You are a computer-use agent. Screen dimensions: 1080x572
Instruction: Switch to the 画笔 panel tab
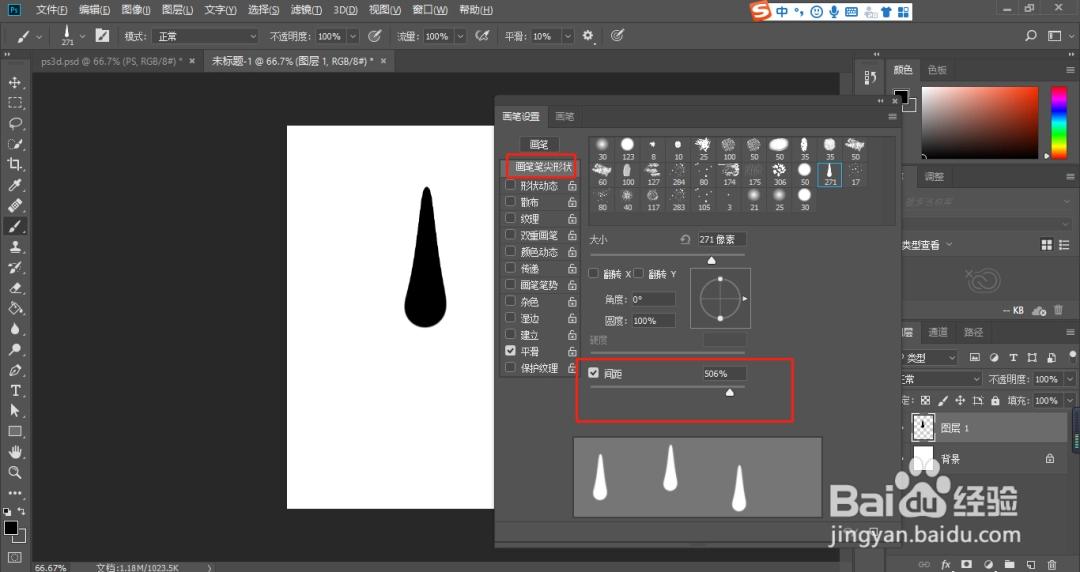click(565, 116)
